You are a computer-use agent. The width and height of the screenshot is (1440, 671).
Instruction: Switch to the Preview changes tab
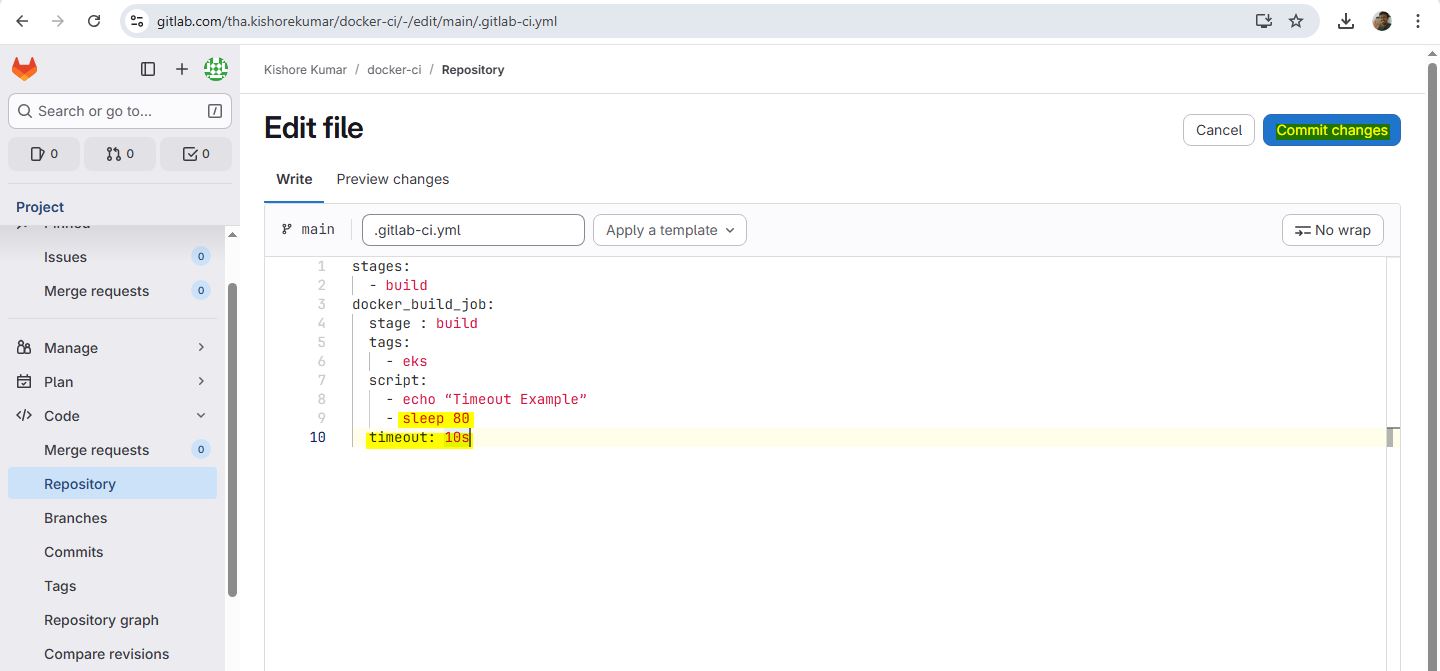click(x=392, y=179)
